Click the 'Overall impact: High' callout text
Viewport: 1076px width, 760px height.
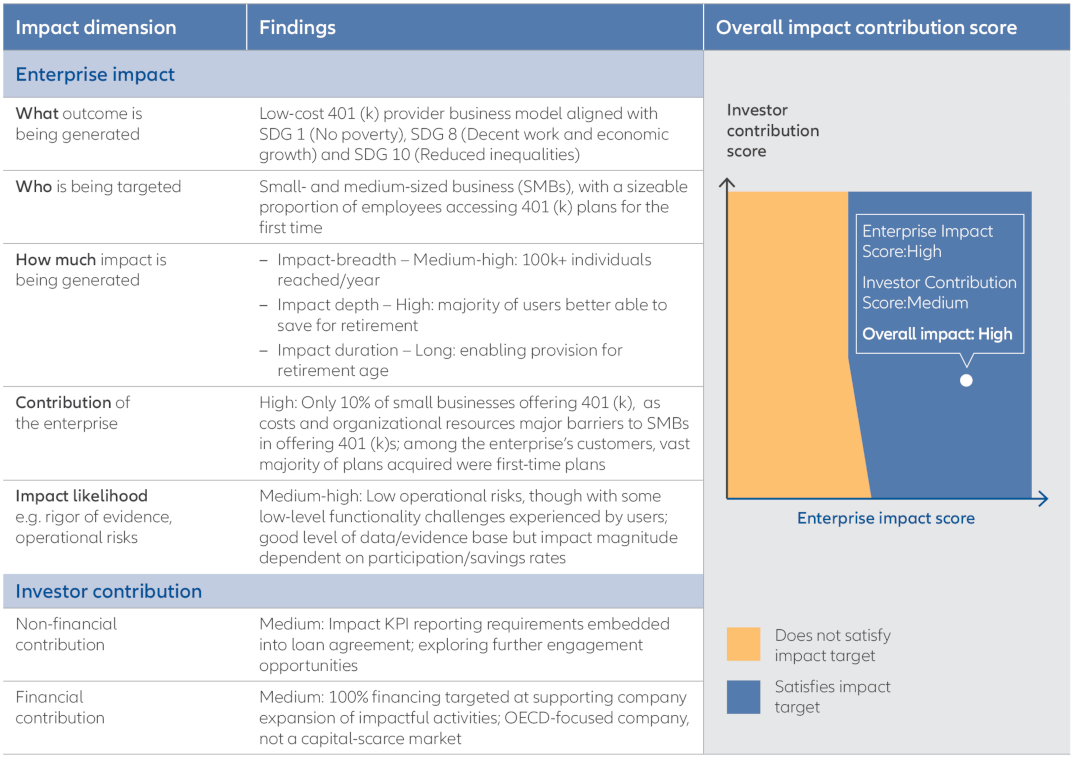coord(937,334)
